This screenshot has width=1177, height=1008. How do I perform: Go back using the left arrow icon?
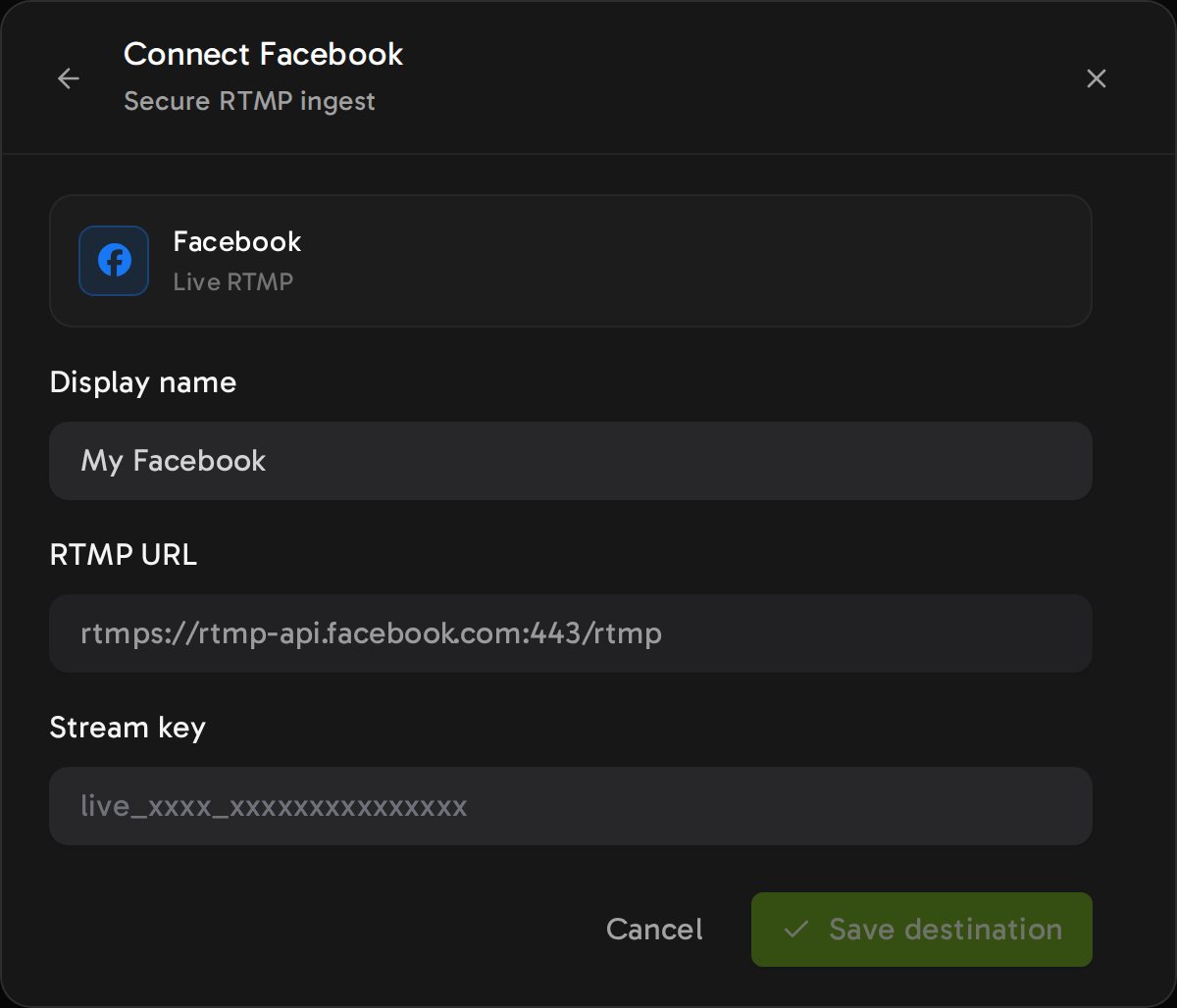(x=69, y=78)
